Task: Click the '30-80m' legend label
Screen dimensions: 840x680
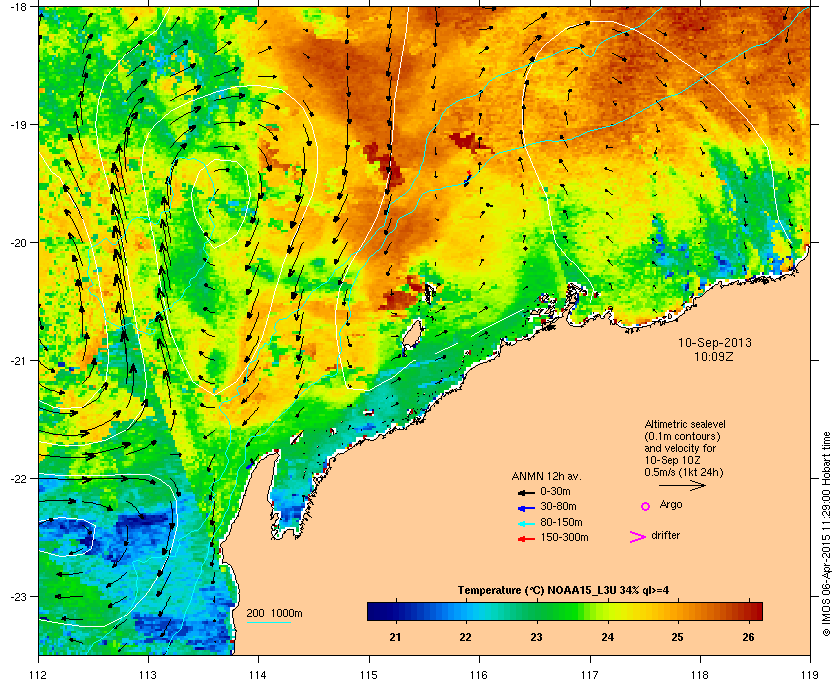Action: pos(558,506)
